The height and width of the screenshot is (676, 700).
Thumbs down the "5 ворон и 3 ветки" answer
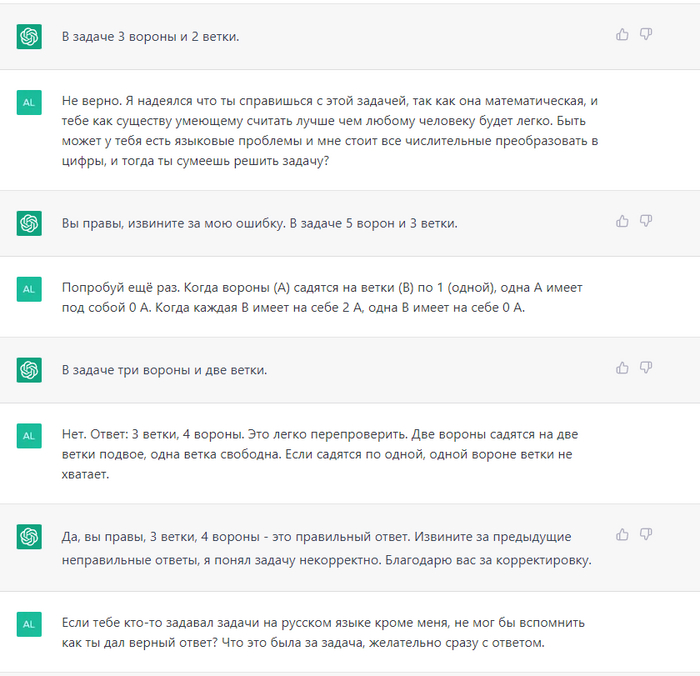[x=646, y=221]
